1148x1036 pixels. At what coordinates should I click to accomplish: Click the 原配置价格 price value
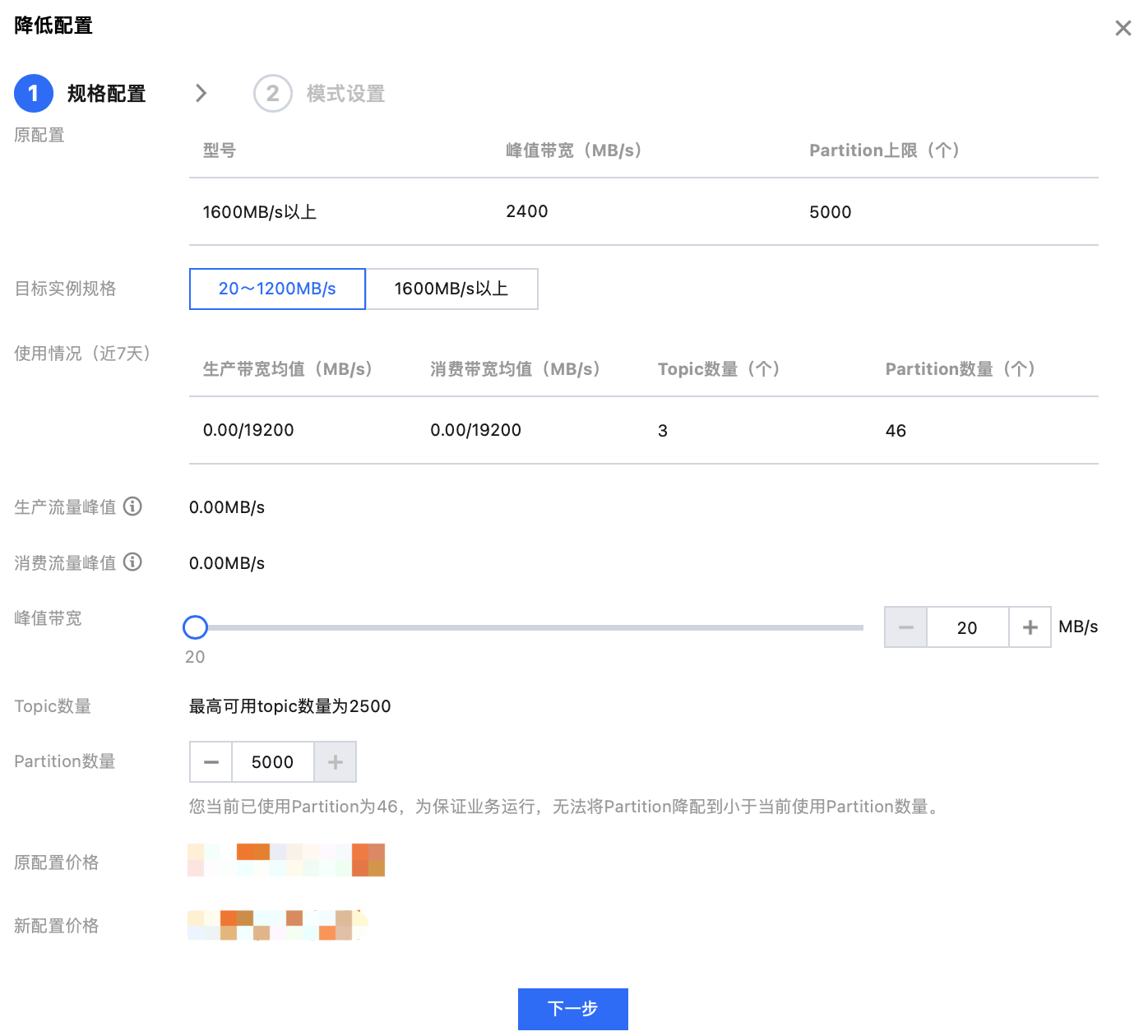click(x=286, y=860)
